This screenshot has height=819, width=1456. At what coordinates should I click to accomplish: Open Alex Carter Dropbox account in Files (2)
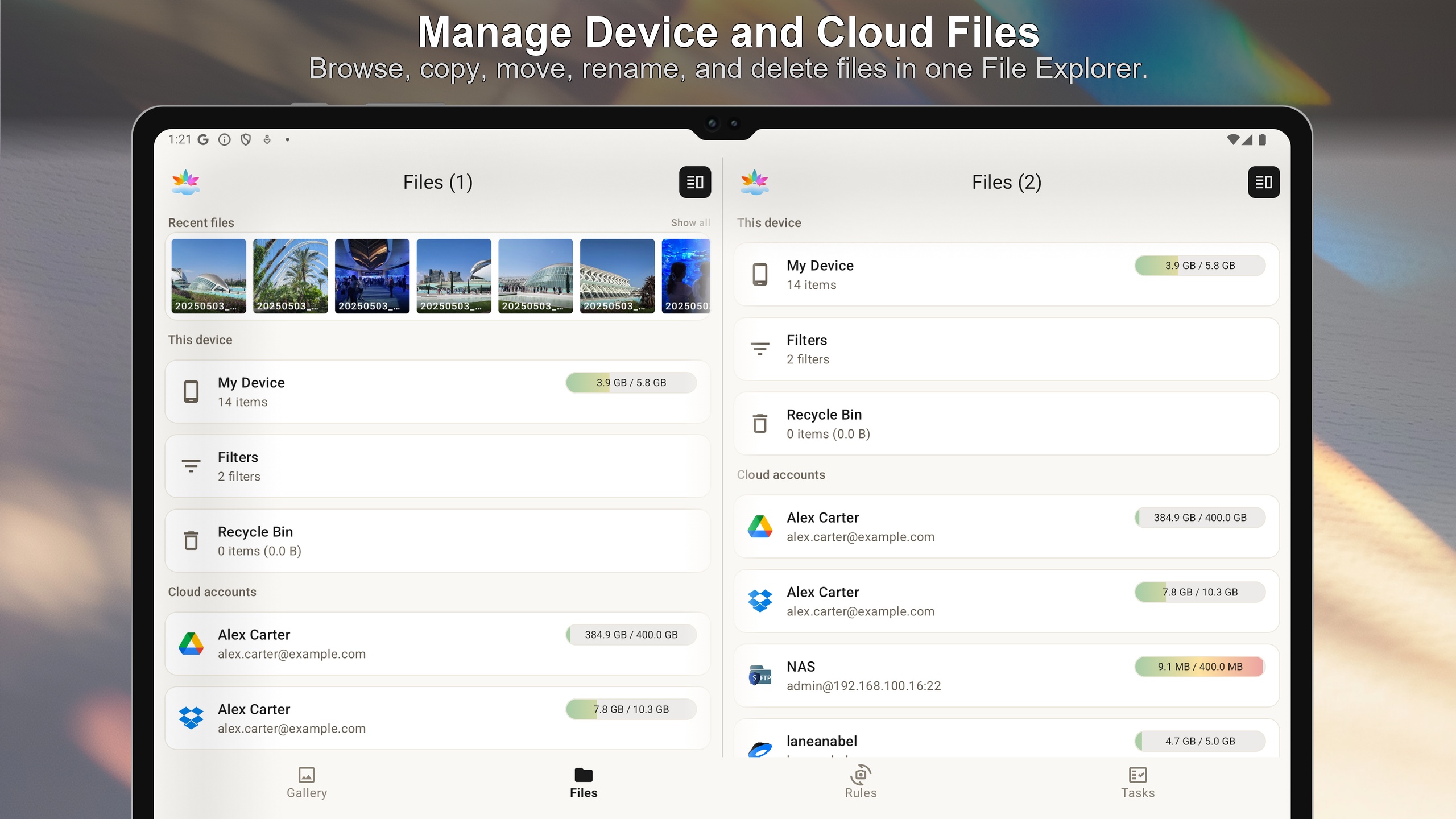click(x=1006, y=601)
